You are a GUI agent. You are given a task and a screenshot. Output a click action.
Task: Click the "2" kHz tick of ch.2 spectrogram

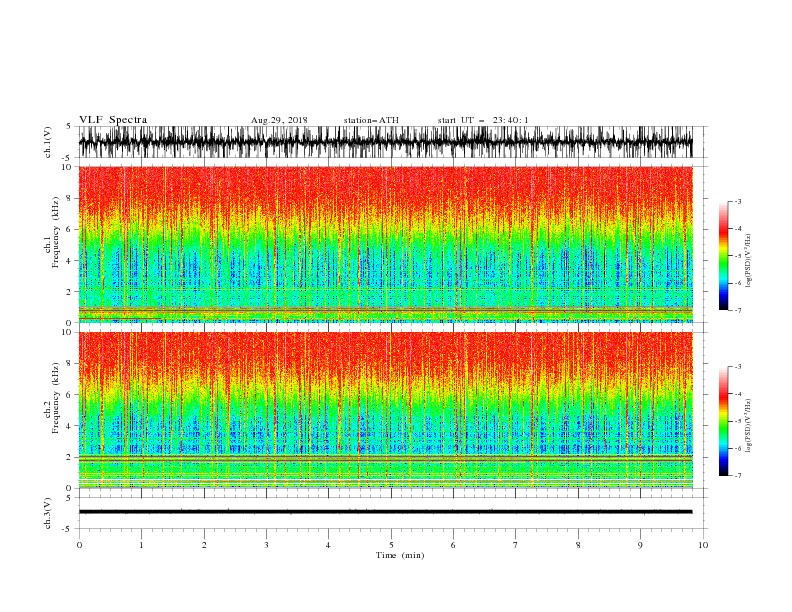click(x=69, y=457)
